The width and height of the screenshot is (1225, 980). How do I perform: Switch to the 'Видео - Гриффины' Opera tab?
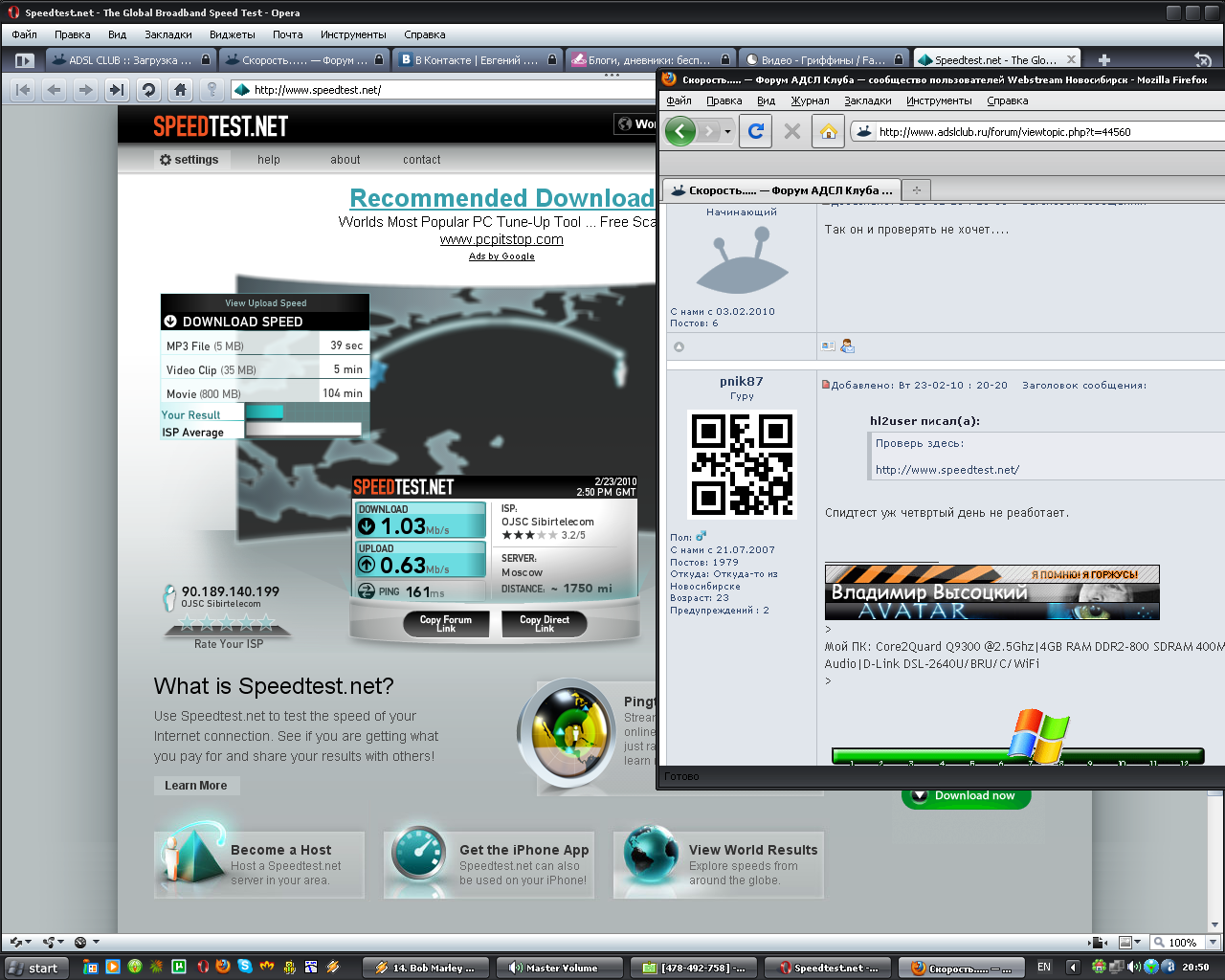[x=823, y=60]
